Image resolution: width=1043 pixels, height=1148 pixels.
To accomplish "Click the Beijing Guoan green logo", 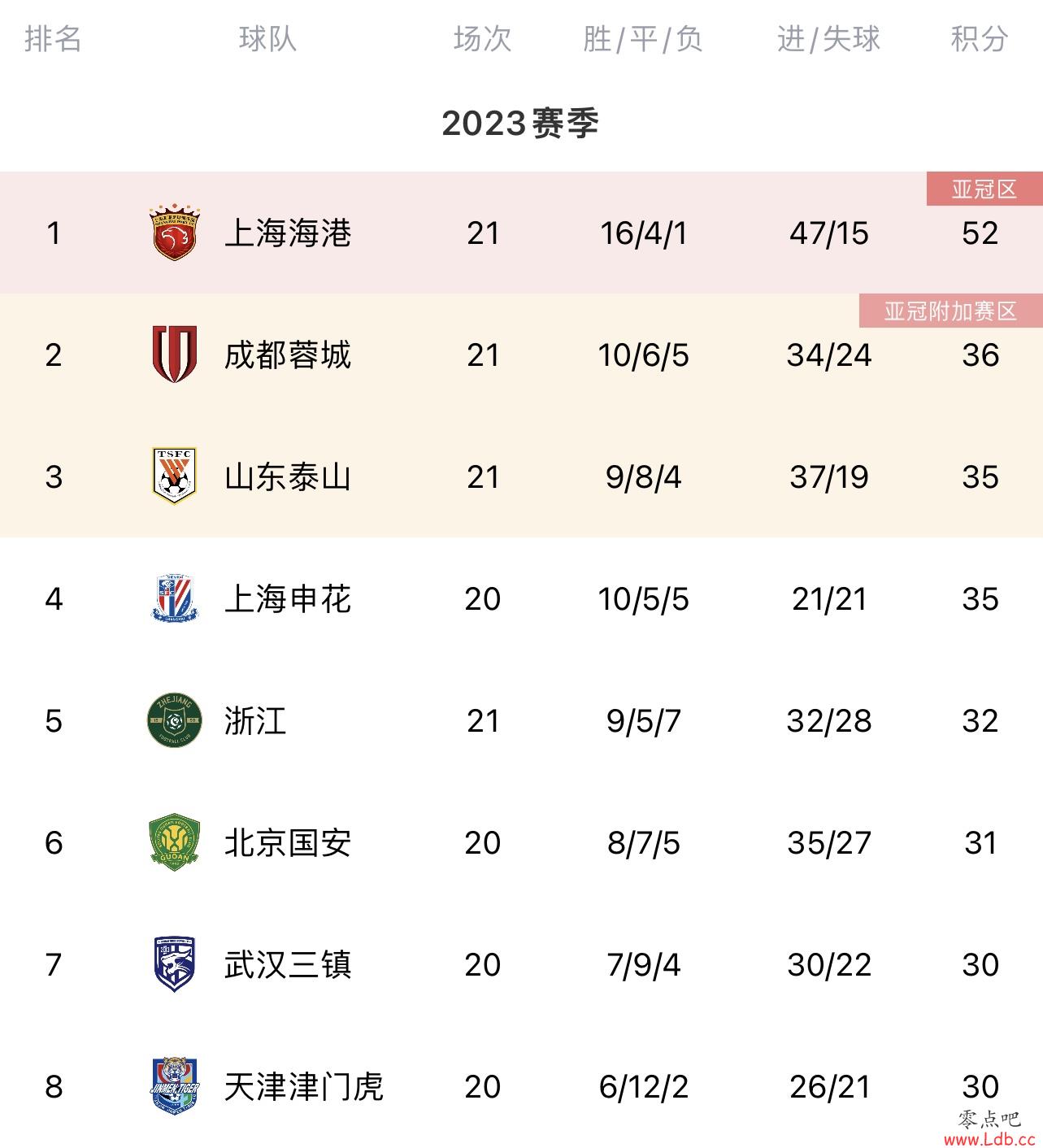I will [174, 842].
